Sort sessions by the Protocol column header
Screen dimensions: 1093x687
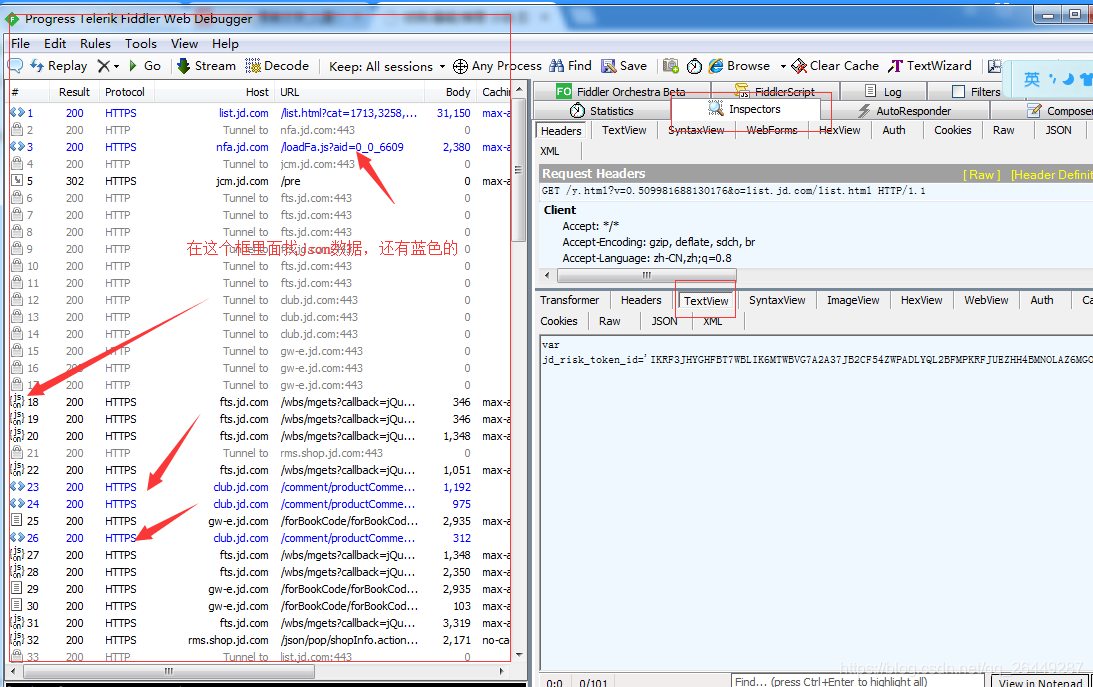(125, 92)
